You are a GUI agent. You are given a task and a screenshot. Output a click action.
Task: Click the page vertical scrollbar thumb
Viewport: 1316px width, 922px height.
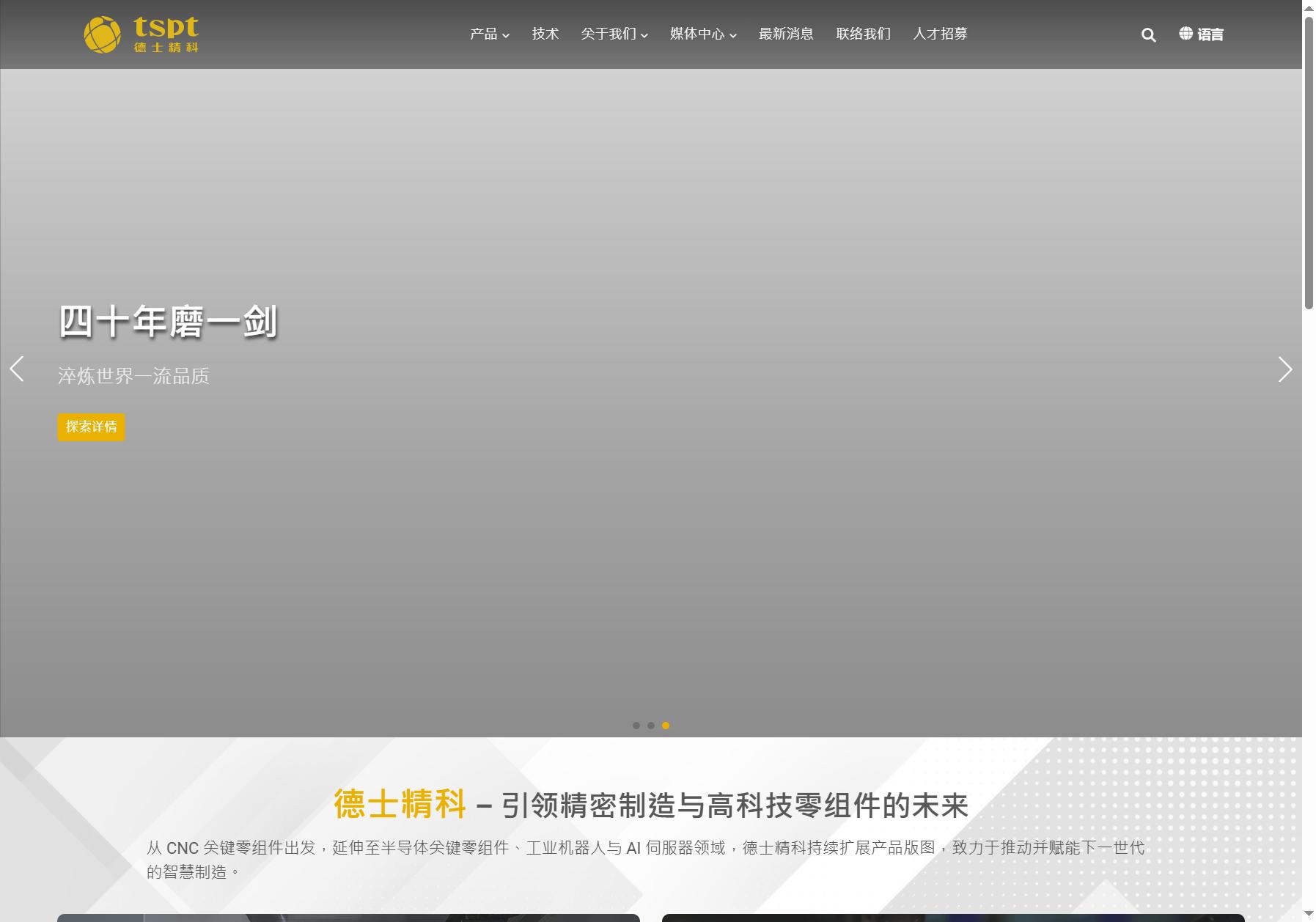tap(1309, 163)
